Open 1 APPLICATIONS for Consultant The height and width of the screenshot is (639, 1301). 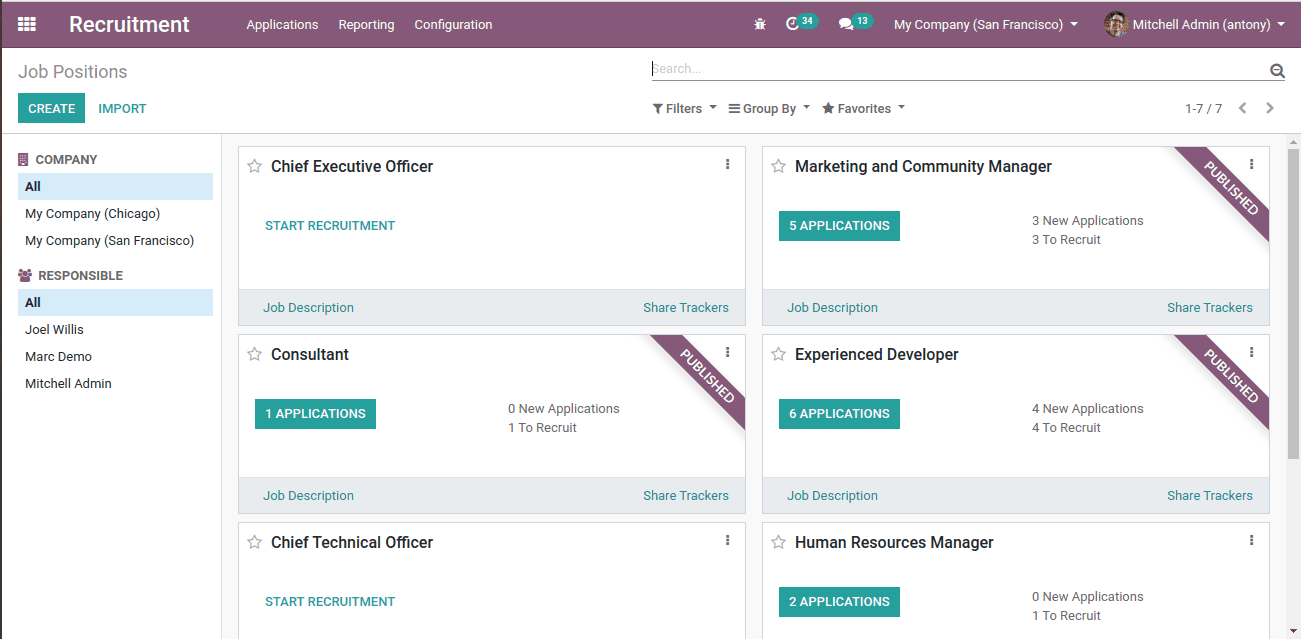315,414
